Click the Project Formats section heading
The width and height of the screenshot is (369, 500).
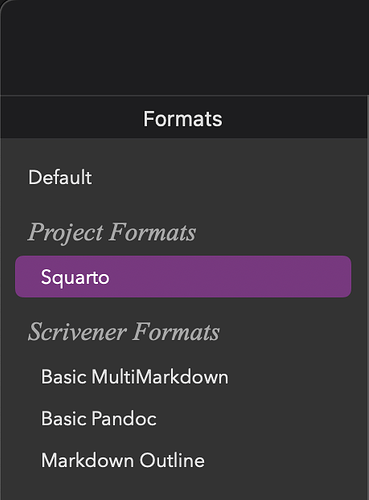(112, 232)
